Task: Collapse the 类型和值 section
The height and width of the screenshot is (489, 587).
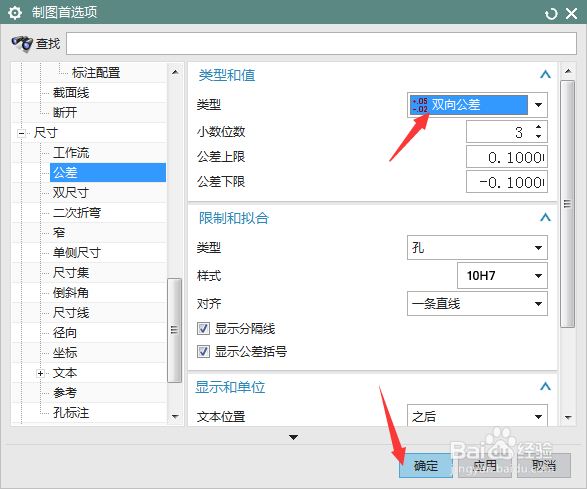Action: pyautogui.click(x=545, y=75)
